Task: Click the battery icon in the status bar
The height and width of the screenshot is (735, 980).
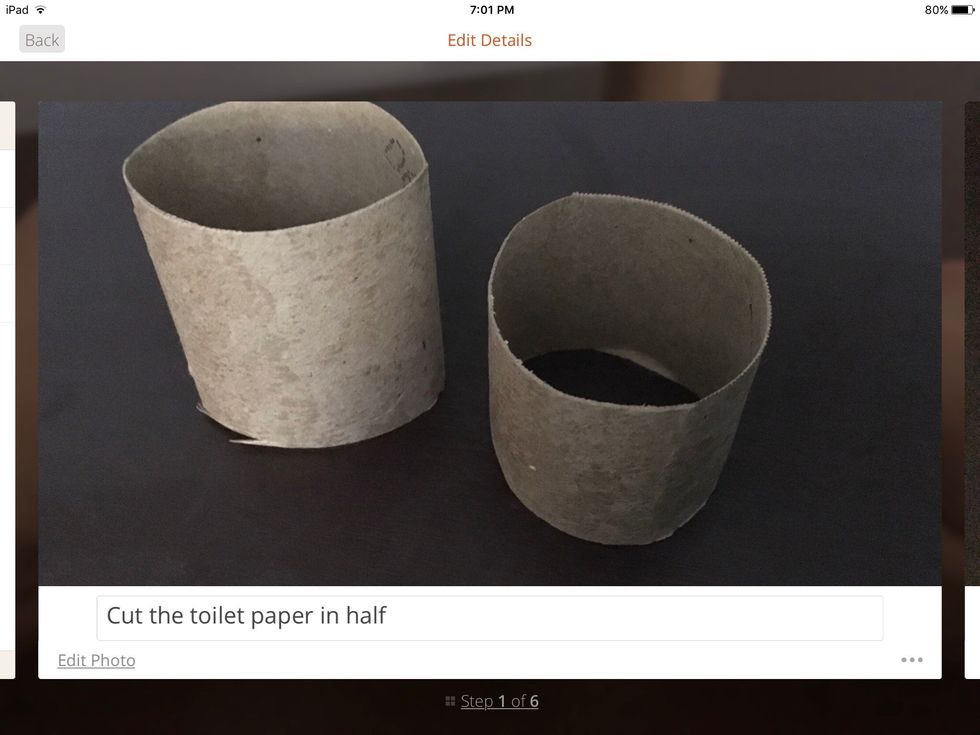Action: [963, 10]
